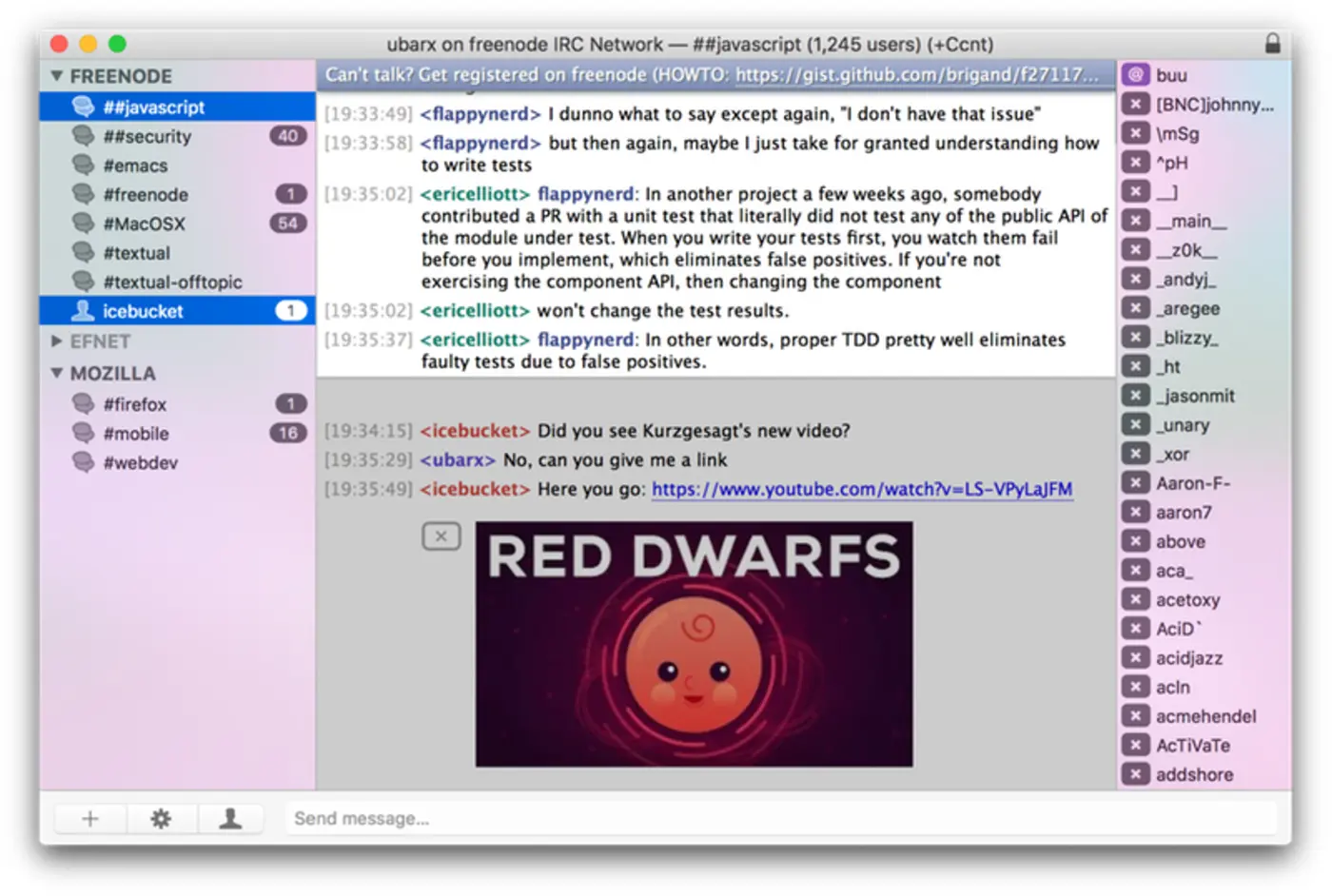The image size is (1332, 896).
Task: Click the ##security chat bubble icon
Action: [84, 136]
